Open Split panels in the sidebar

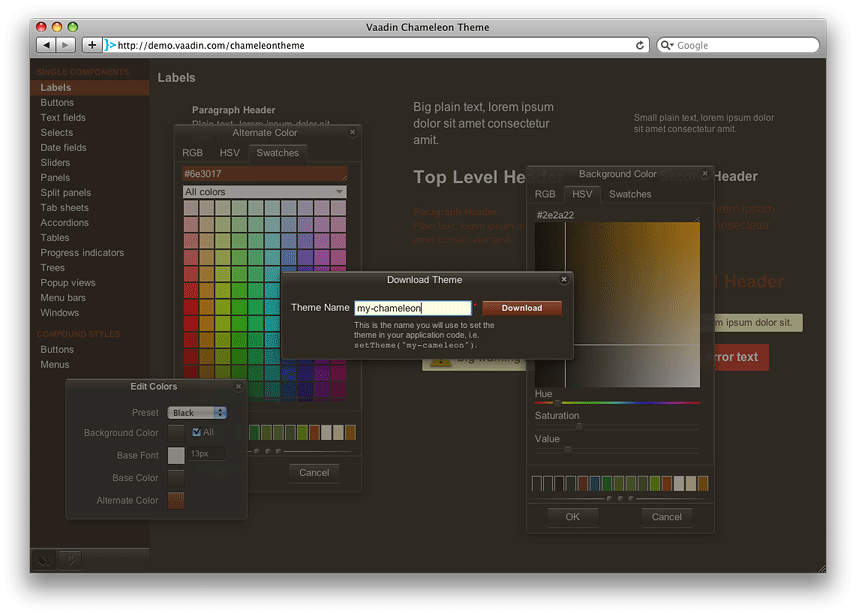66,193
